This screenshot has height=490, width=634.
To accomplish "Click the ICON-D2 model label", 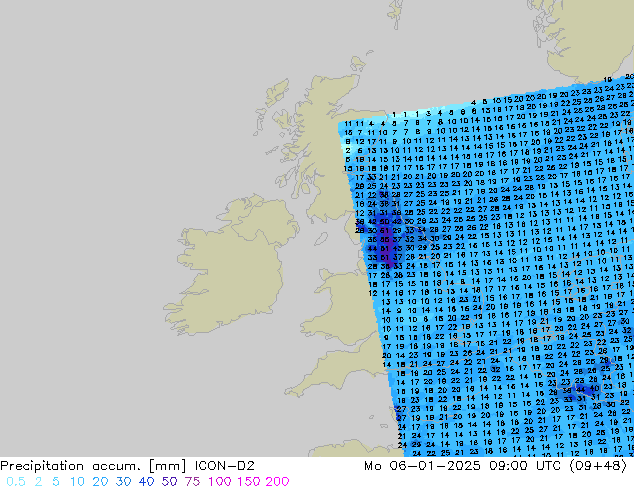I will tap(225, 466).
